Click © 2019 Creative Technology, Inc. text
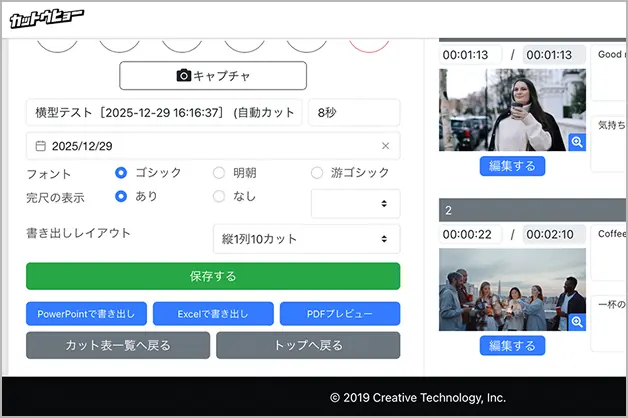The width and height of the screenshot is (628, 418). 418,398
